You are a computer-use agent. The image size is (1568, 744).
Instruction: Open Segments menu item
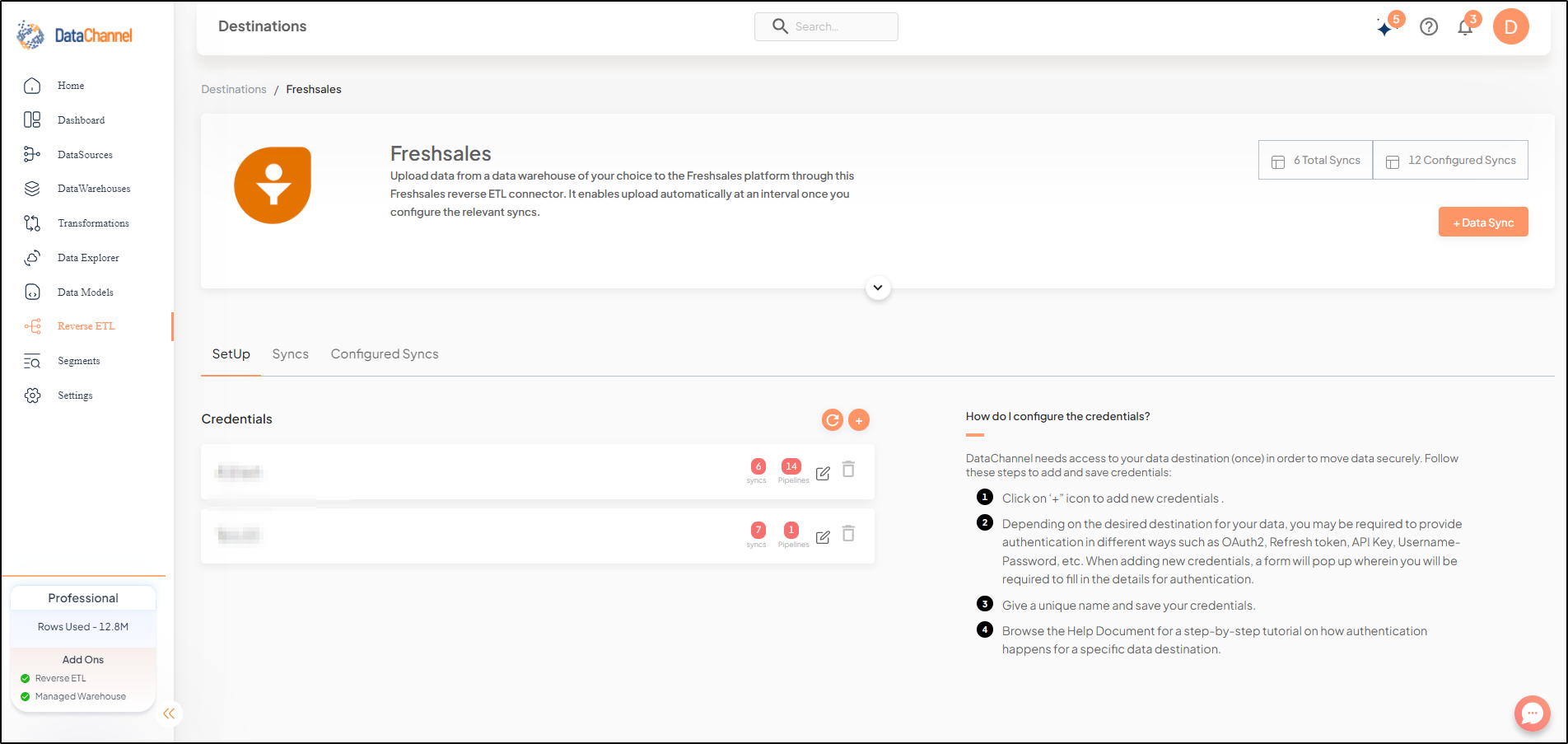click(x=79, y=361)
